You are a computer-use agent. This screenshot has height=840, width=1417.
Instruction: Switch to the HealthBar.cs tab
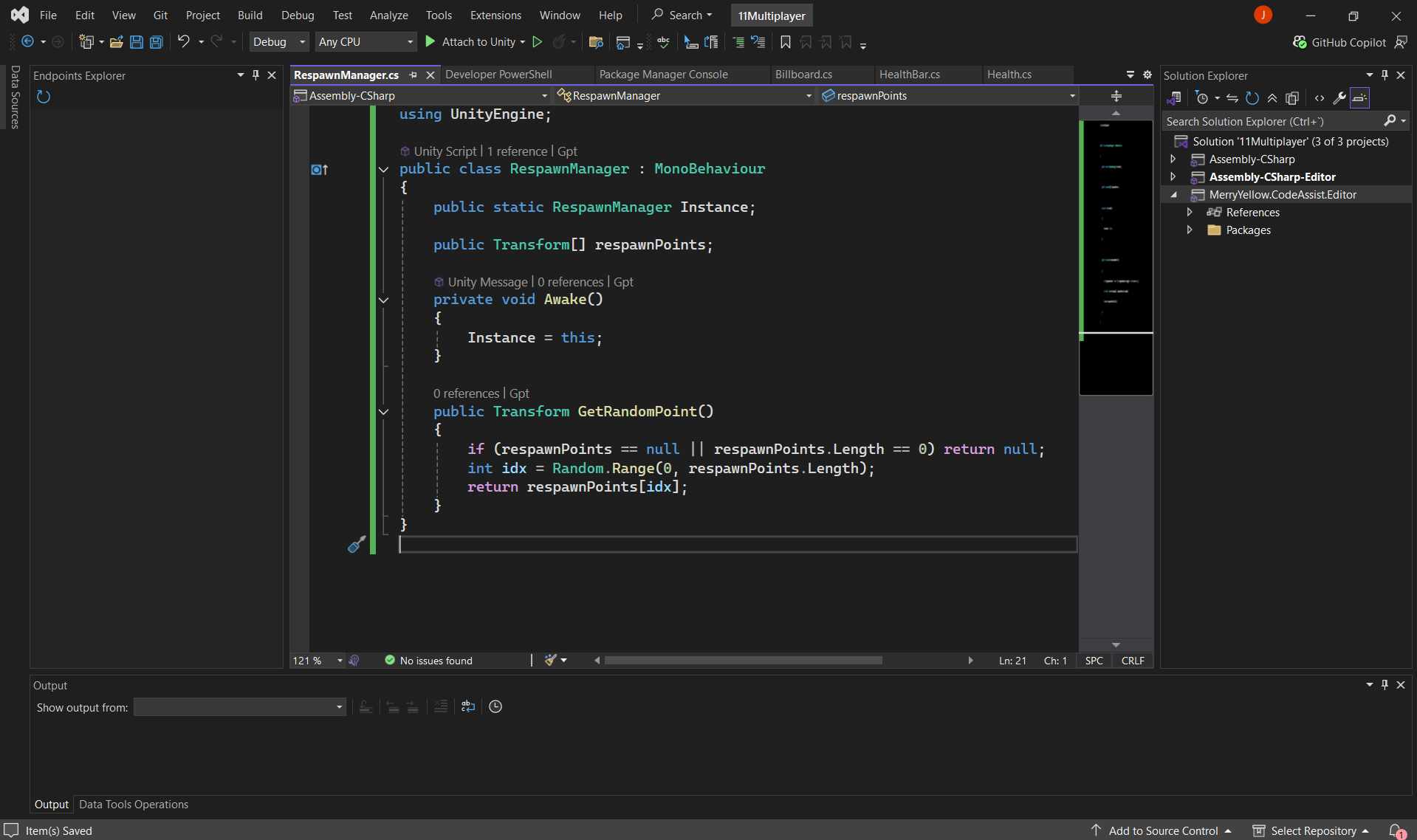(909, 75)
